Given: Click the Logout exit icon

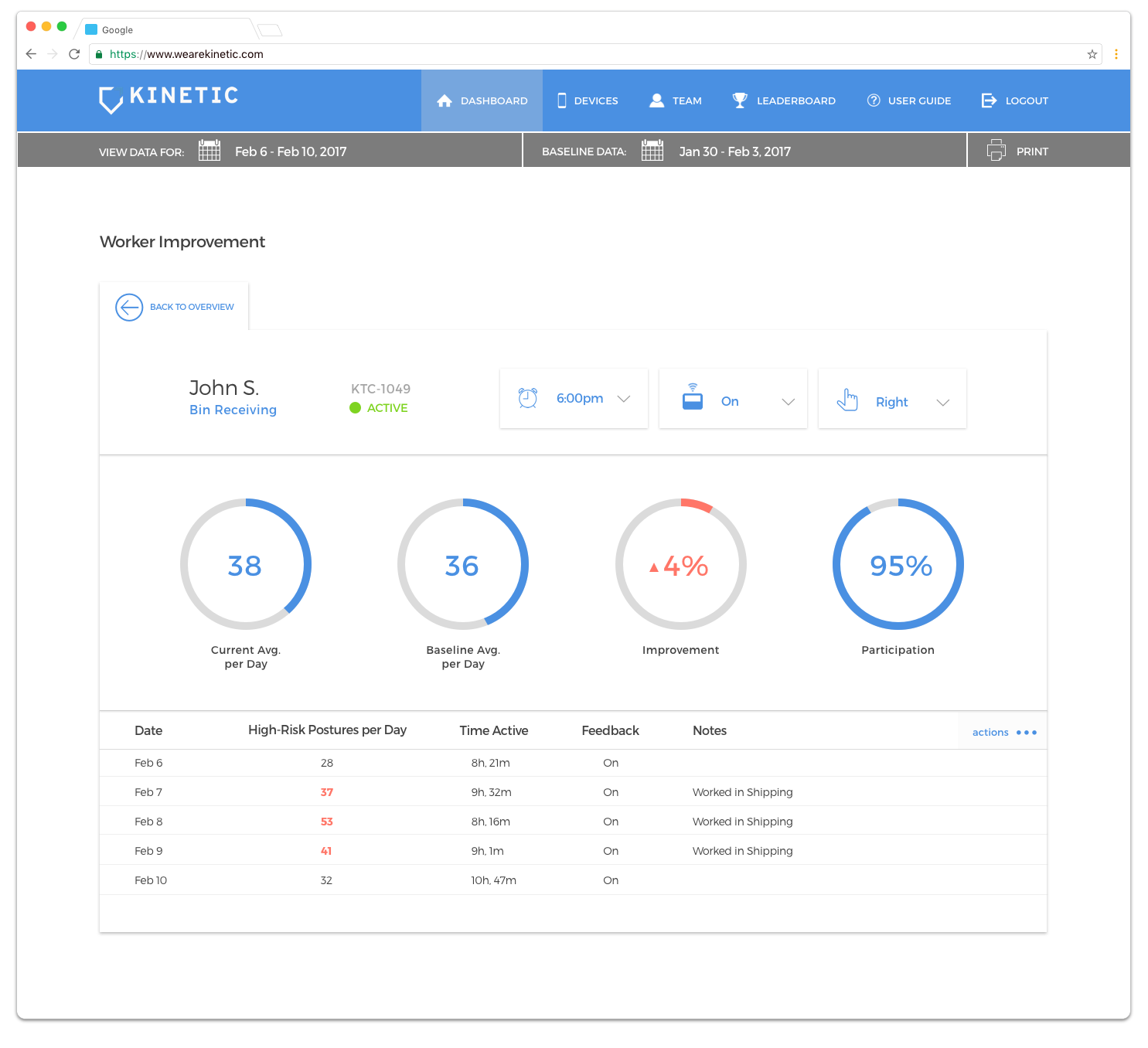Looking at the screenshot, I should pyautogui.click(x=989, y=100).
